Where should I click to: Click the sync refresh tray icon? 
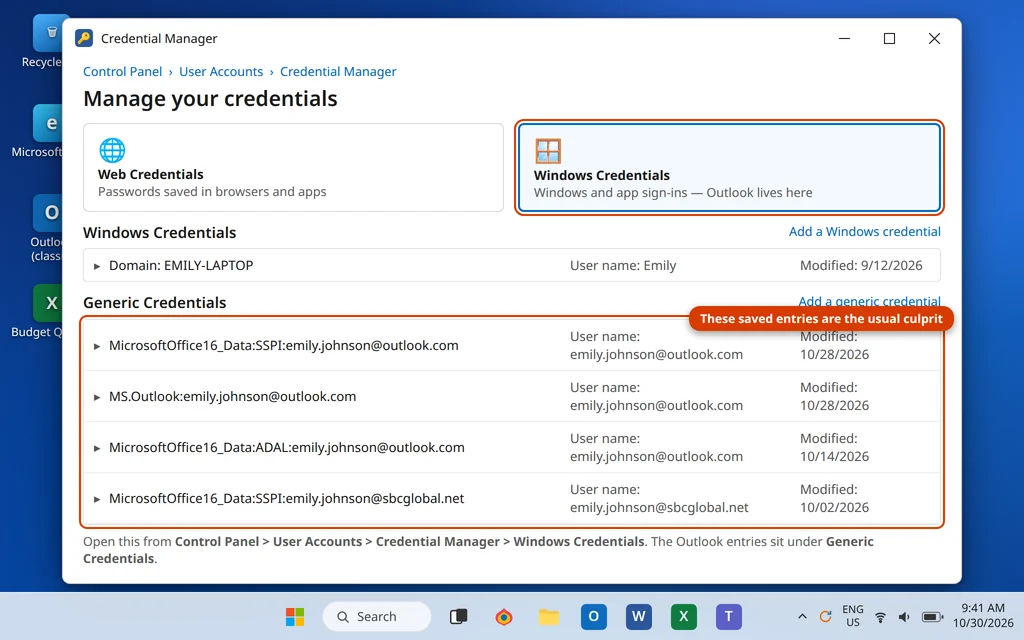(825, 616)
